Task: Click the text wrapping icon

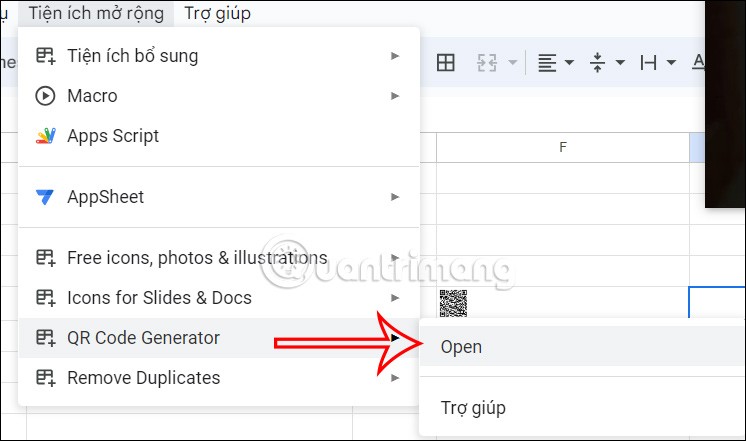Action: point(648,62)
